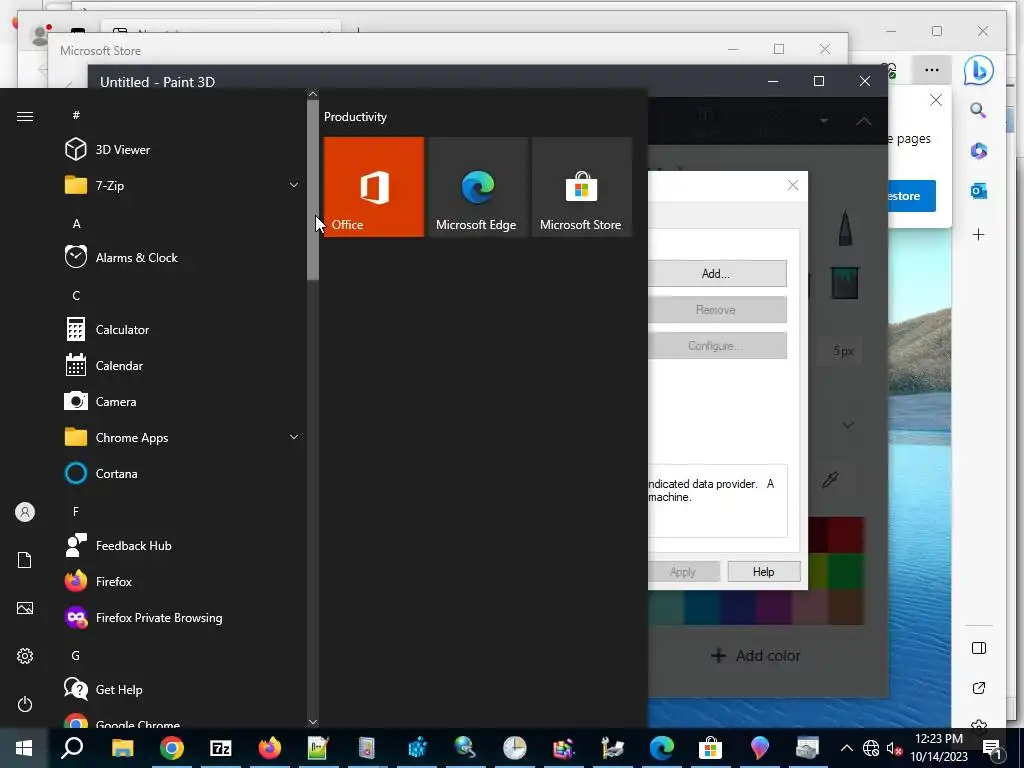This screenshot has height=768, width=1024.
Task: Click Edge Settings and more ellipsis
Action: tap(932, 70)
